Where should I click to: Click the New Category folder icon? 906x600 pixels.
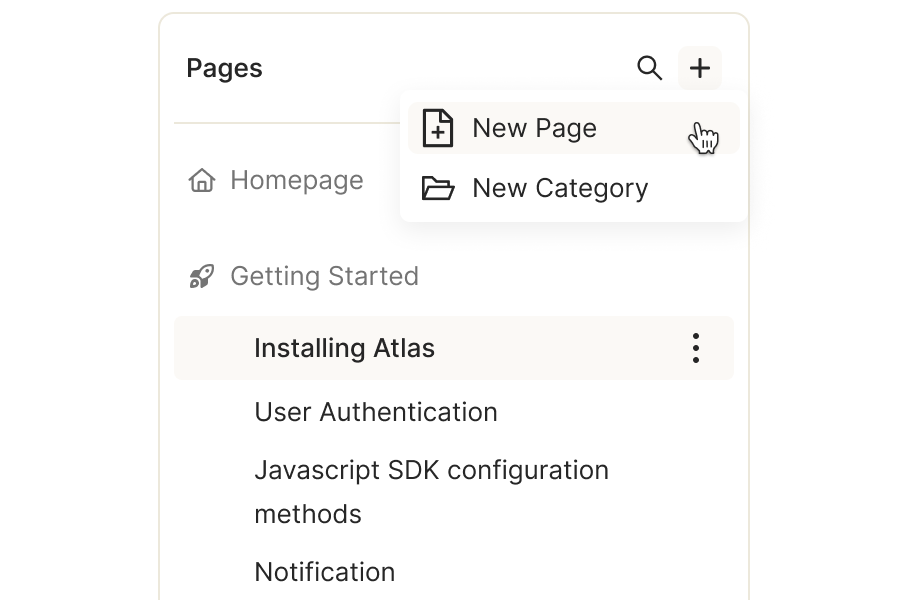click(438, 188)
